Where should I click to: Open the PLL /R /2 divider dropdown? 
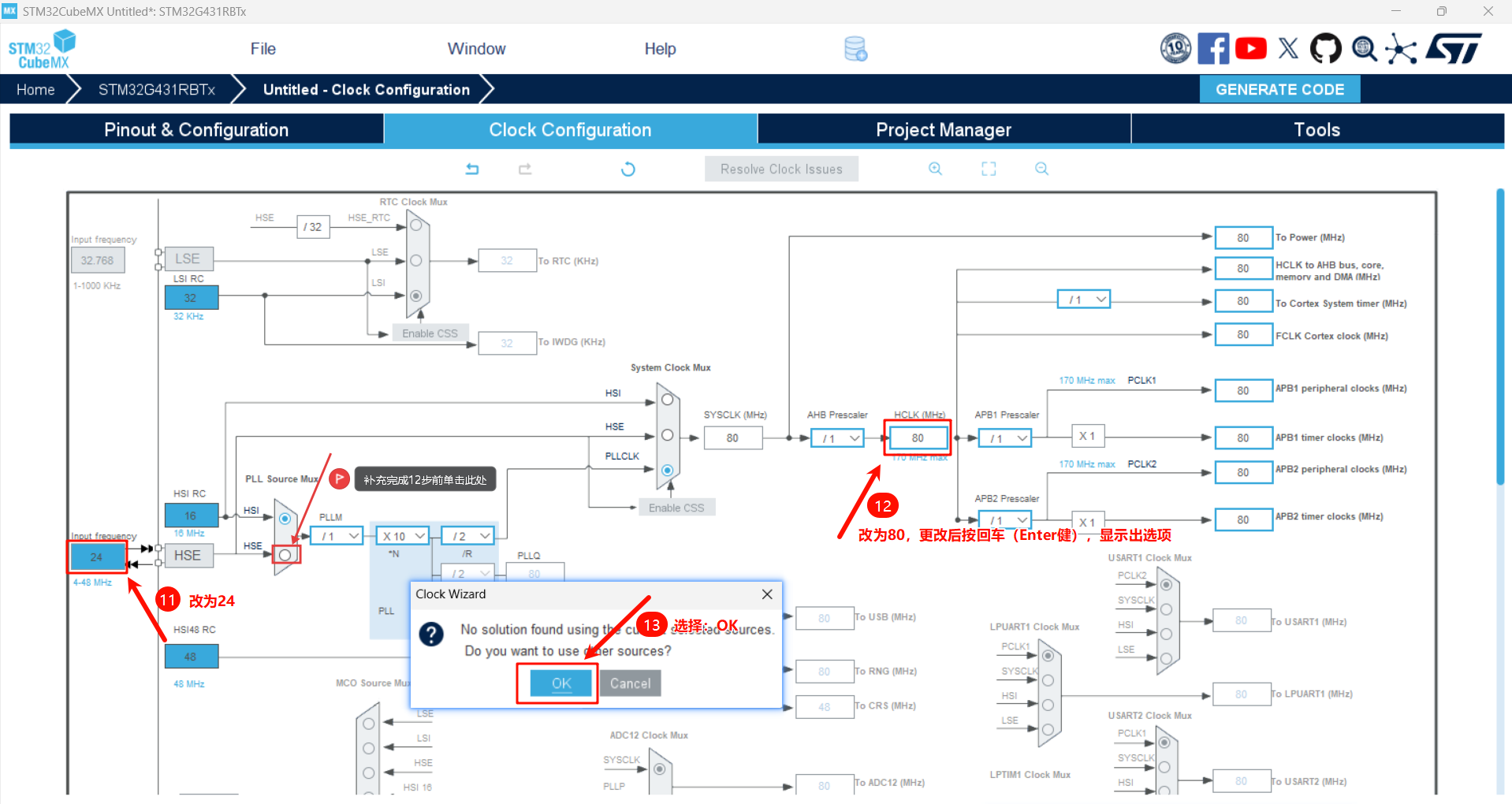(x=468, y=536)
